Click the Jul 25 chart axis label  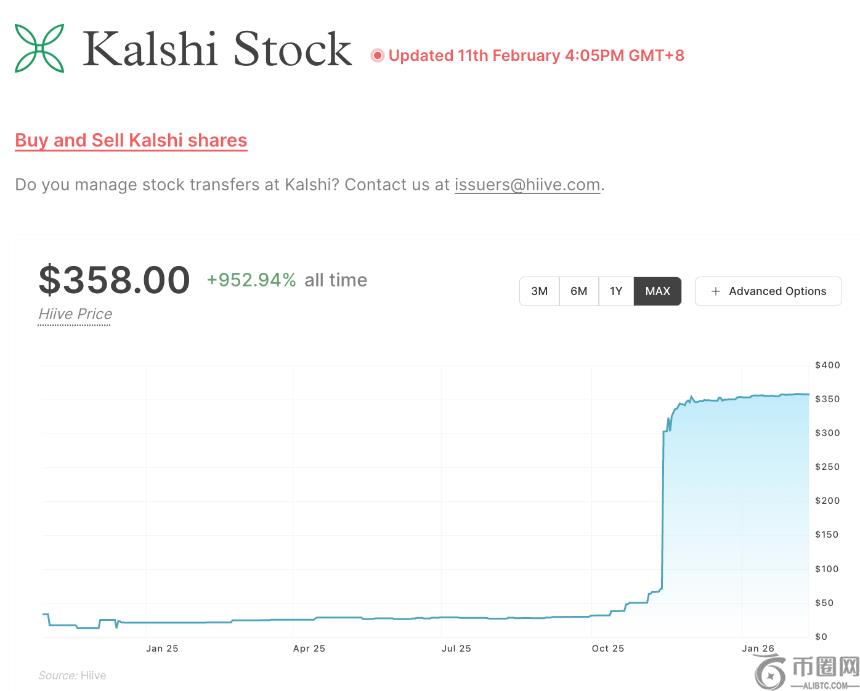click(456, 649)
